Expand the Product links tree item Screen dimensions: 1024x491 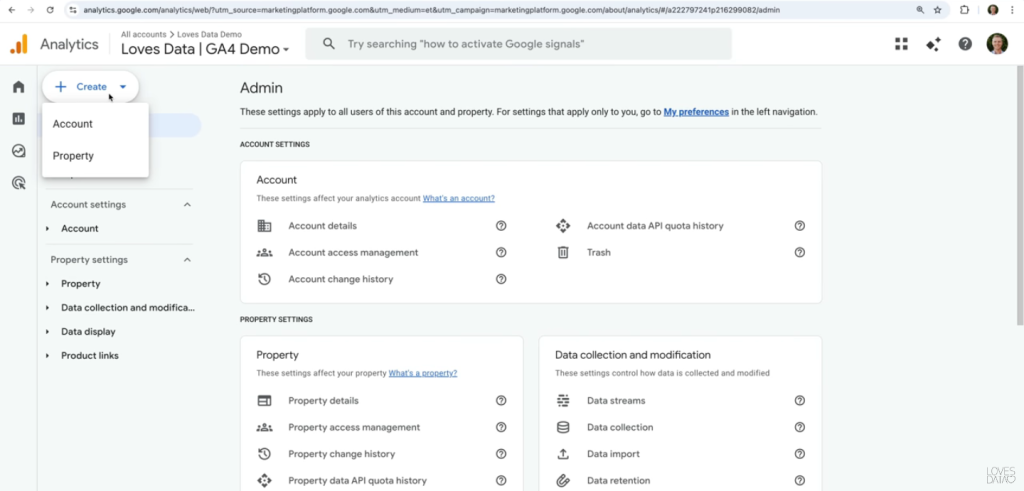click(47, 356)
